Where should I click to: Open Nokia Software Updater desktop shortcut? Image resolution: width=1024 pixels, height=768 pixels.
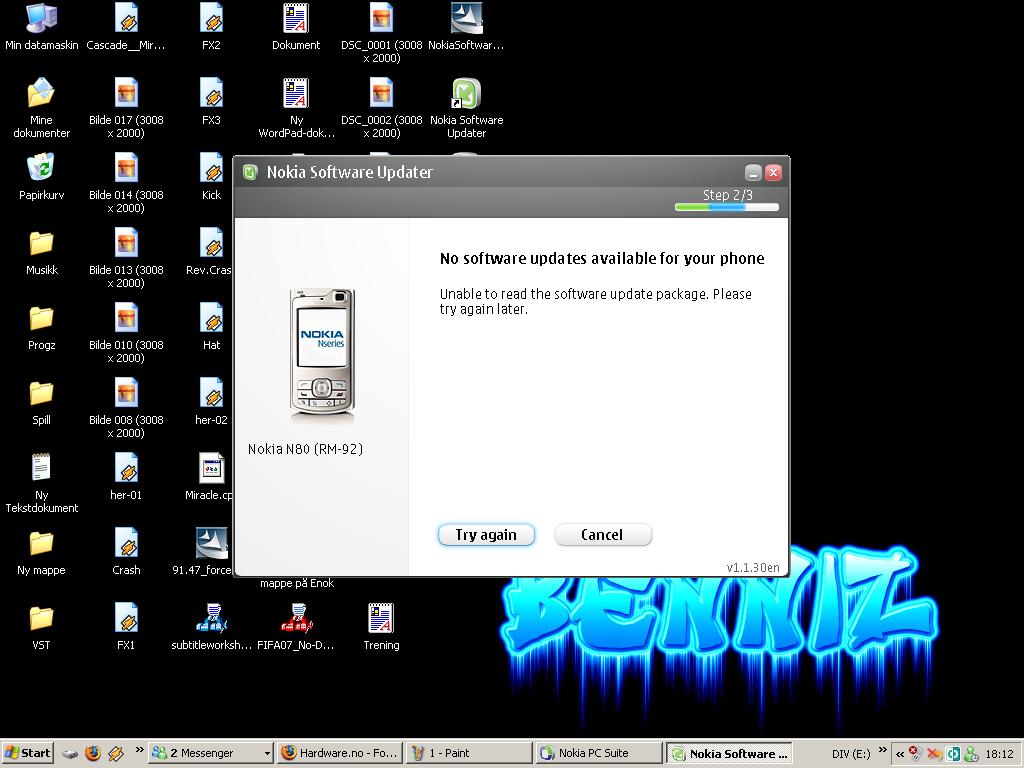click(466, 108)
